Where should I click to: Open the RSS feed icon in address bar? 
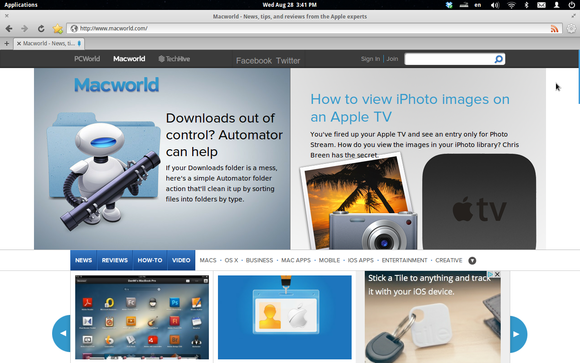pos(554,29)
